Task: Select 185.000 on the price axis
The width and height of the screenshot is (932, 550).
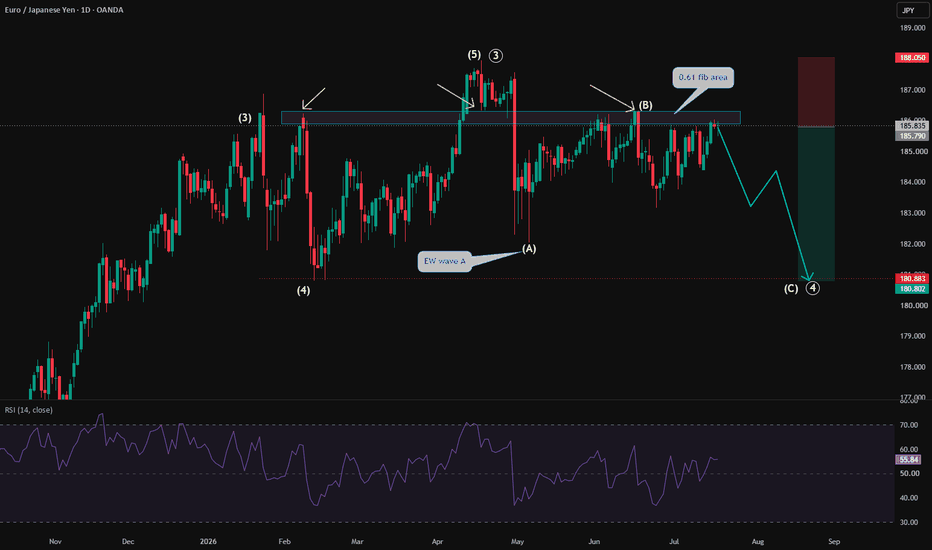Action: point(913,152)
